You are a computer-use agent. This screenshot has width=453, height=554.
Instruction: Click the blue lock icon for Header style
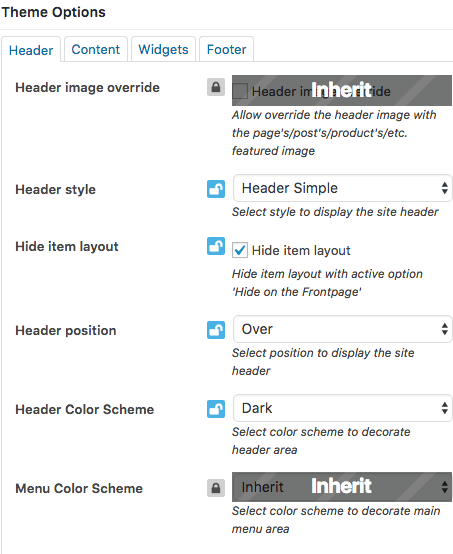pos(216,189)
